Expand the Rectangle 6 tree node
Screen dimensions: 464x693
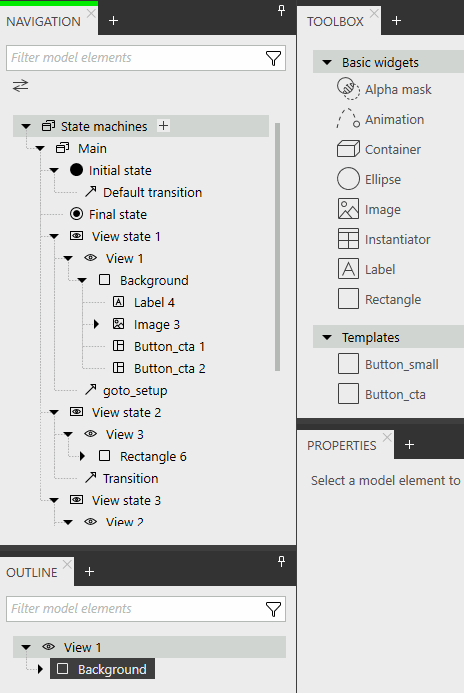pos(82,456)
